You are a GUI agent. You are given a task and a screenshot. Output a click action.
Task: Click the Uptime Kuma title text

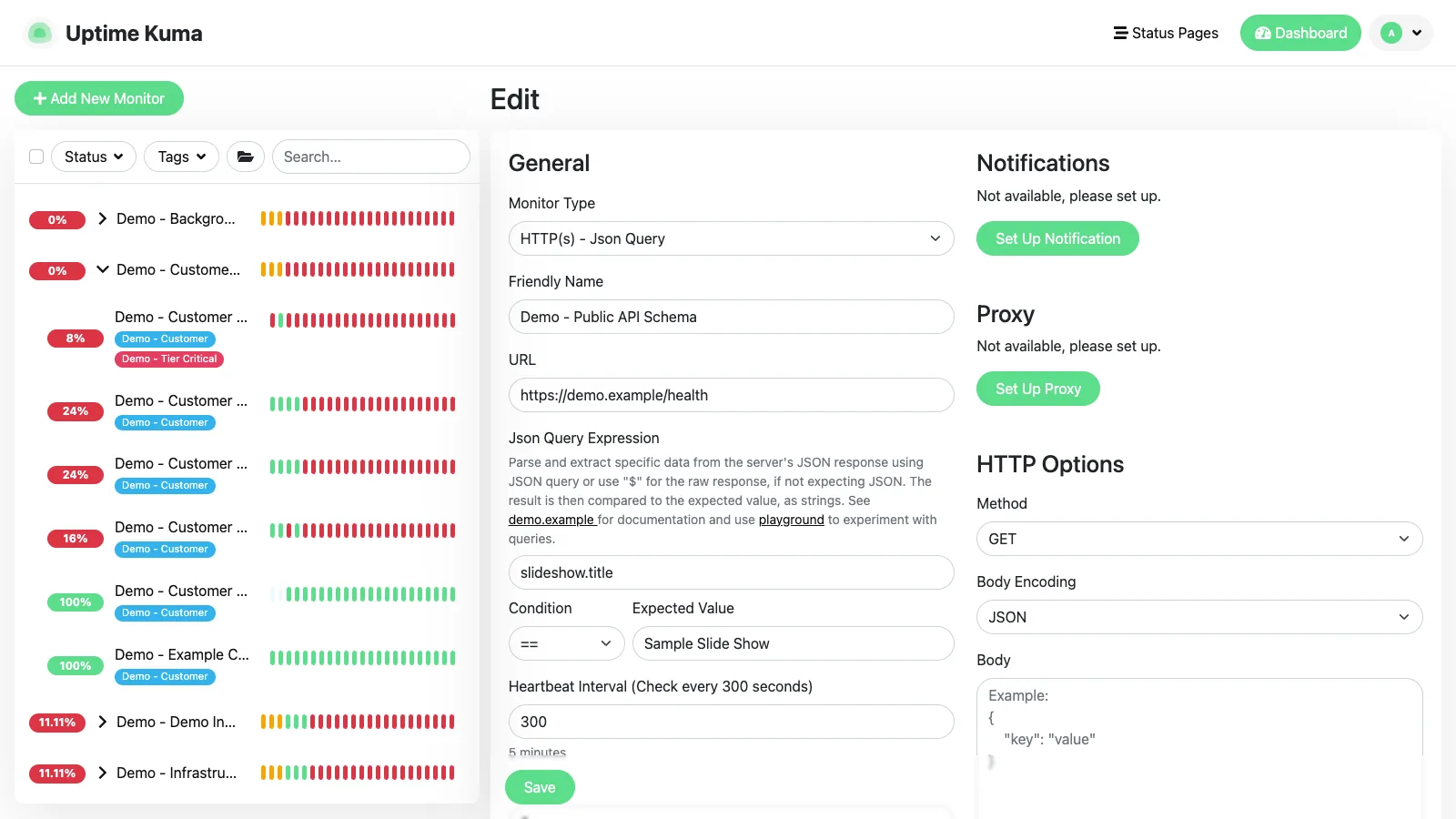(134, 34)
